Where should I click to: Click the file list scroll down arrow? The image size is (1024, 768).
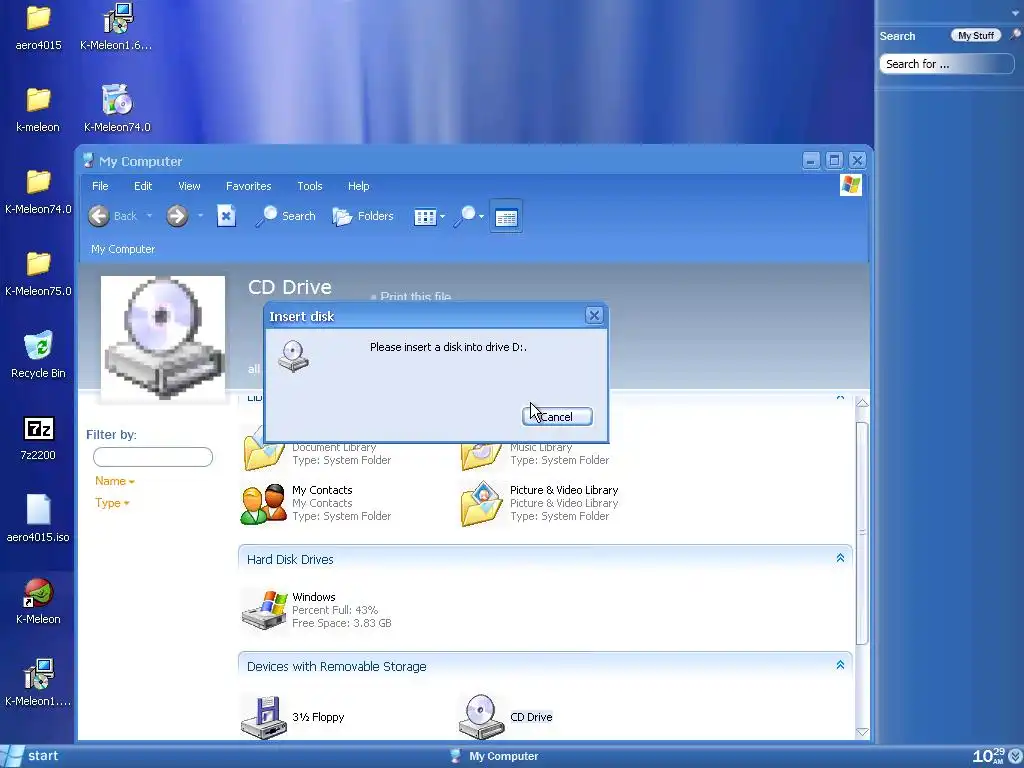[862, 732]
